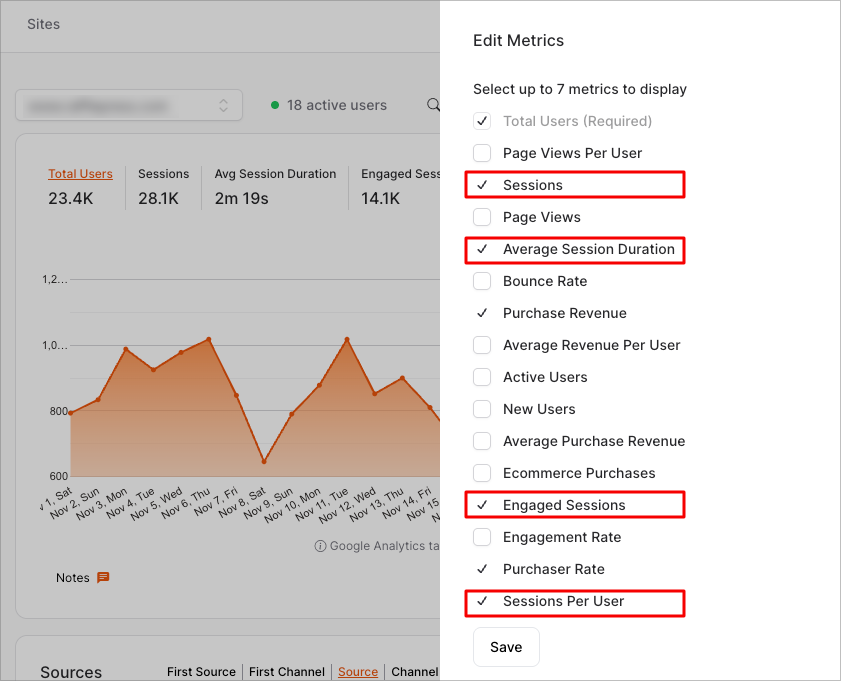Enable the Active Users metric
The image size is (841, 681).
tap(482, 377)
